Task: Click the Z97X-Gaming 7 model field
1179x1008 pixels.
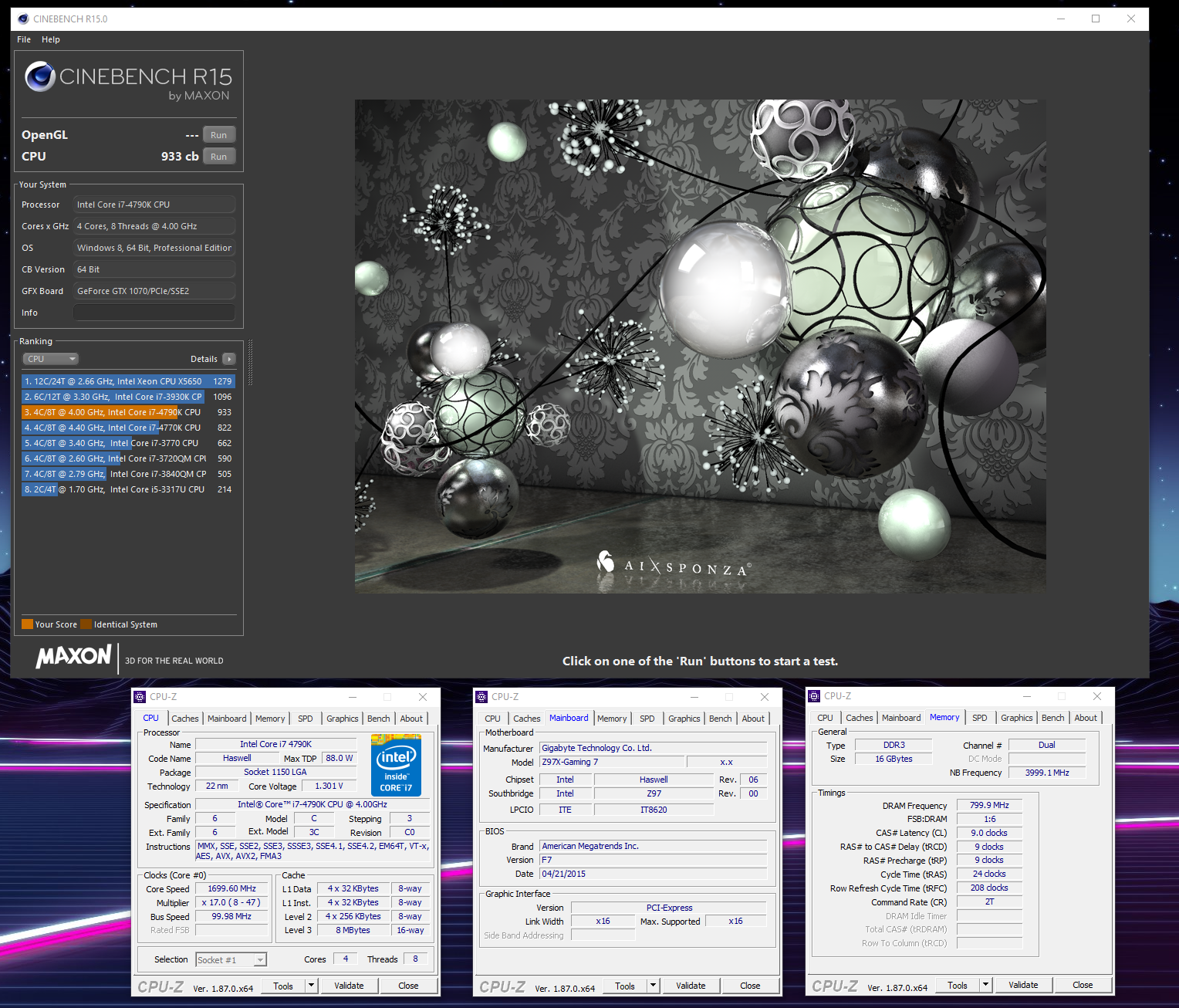Action: click(612, 762)
